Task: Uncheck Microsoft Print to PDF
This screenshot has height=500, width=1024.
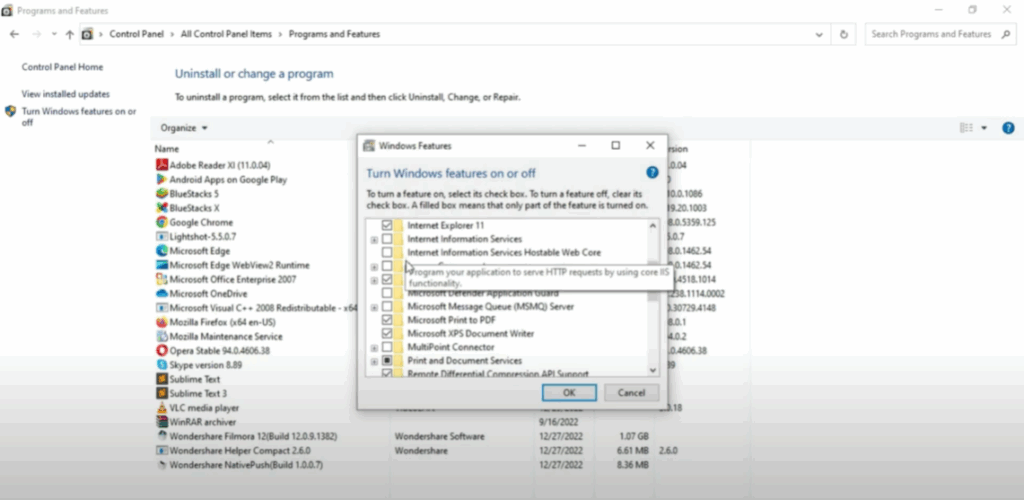Action: coord(387,320)
